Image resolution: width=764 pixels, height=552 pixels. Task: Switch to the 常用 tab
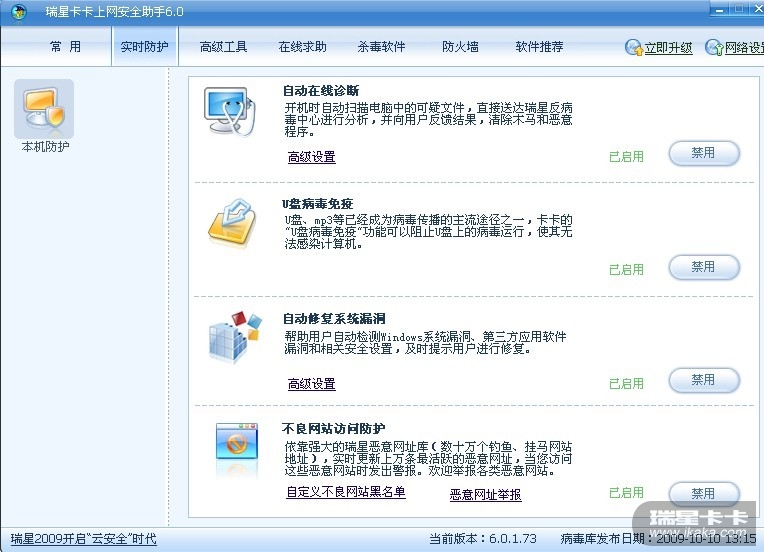click(65, 47)
